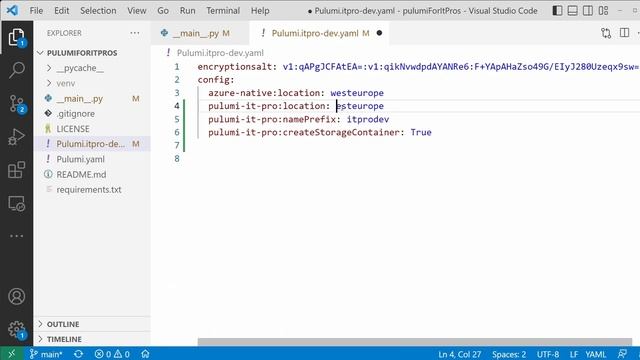
Task: Expand the OUTLINE section
Action: click(92, 324)
